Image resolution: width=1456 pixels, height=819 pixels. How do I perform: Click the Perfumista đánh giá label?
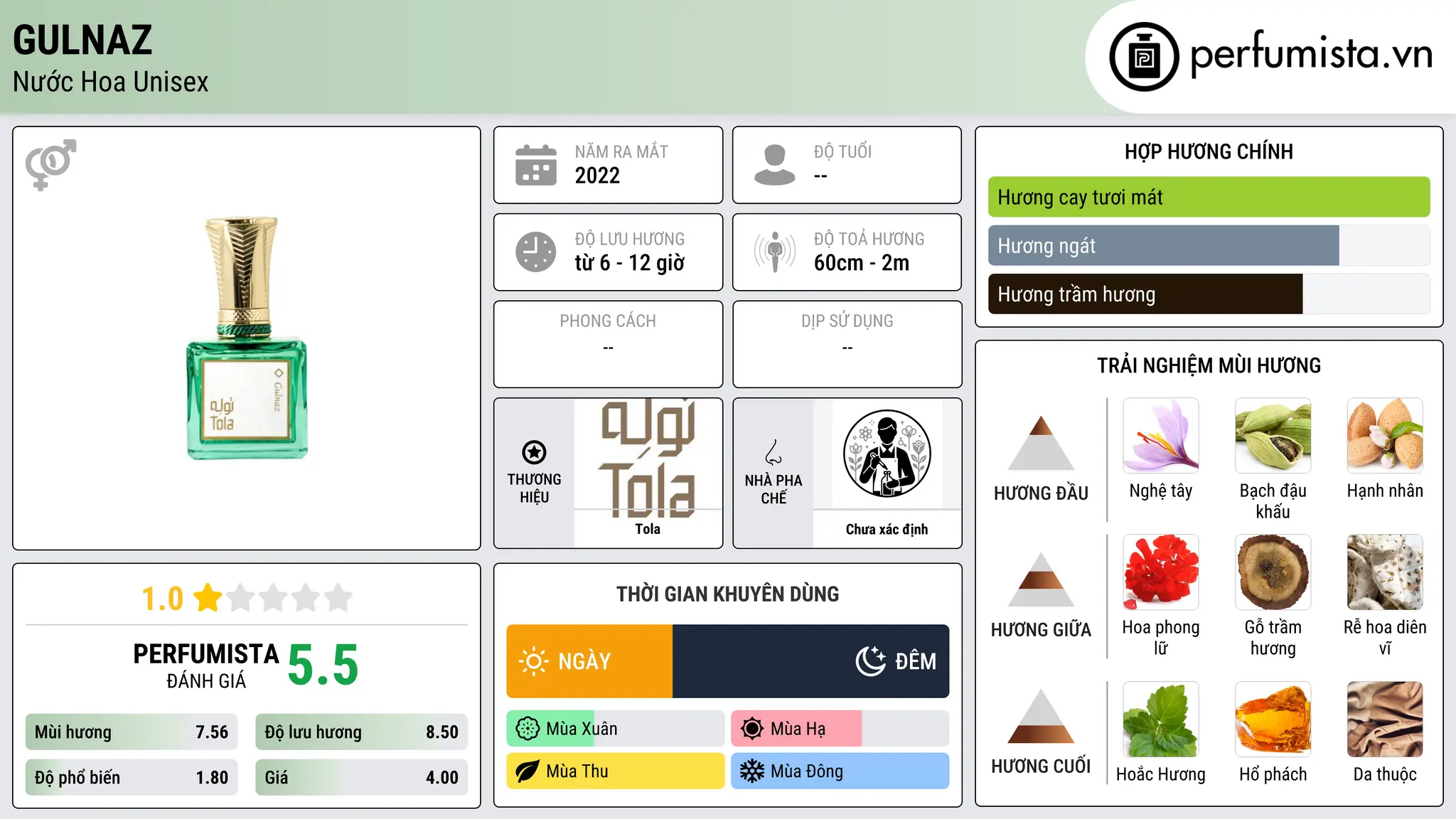pos(206,665)
